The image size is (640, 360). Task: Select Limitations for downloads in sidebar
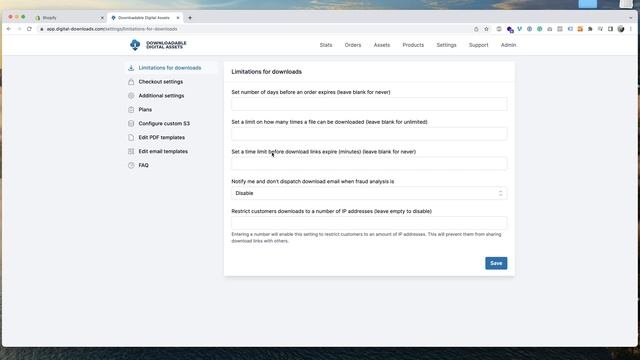coord(171,68)
